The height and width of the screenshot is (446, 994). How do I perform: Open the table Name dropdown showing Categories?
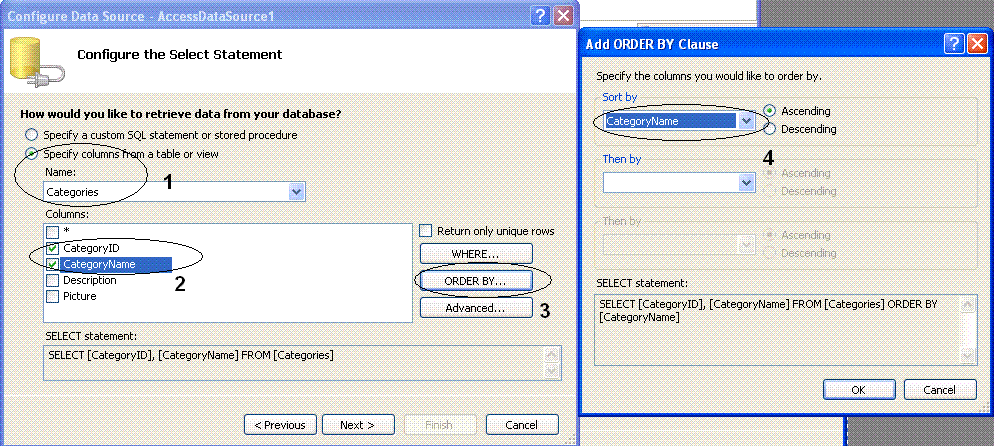pos(296,191)
